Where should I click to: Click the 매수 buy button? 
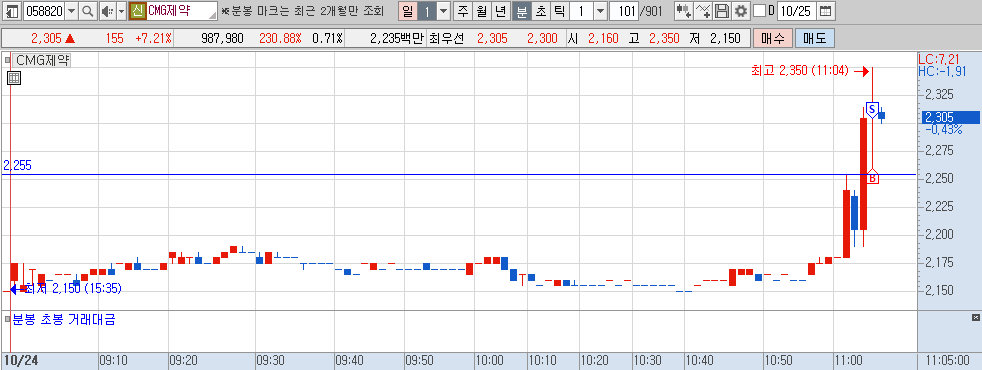773,38
